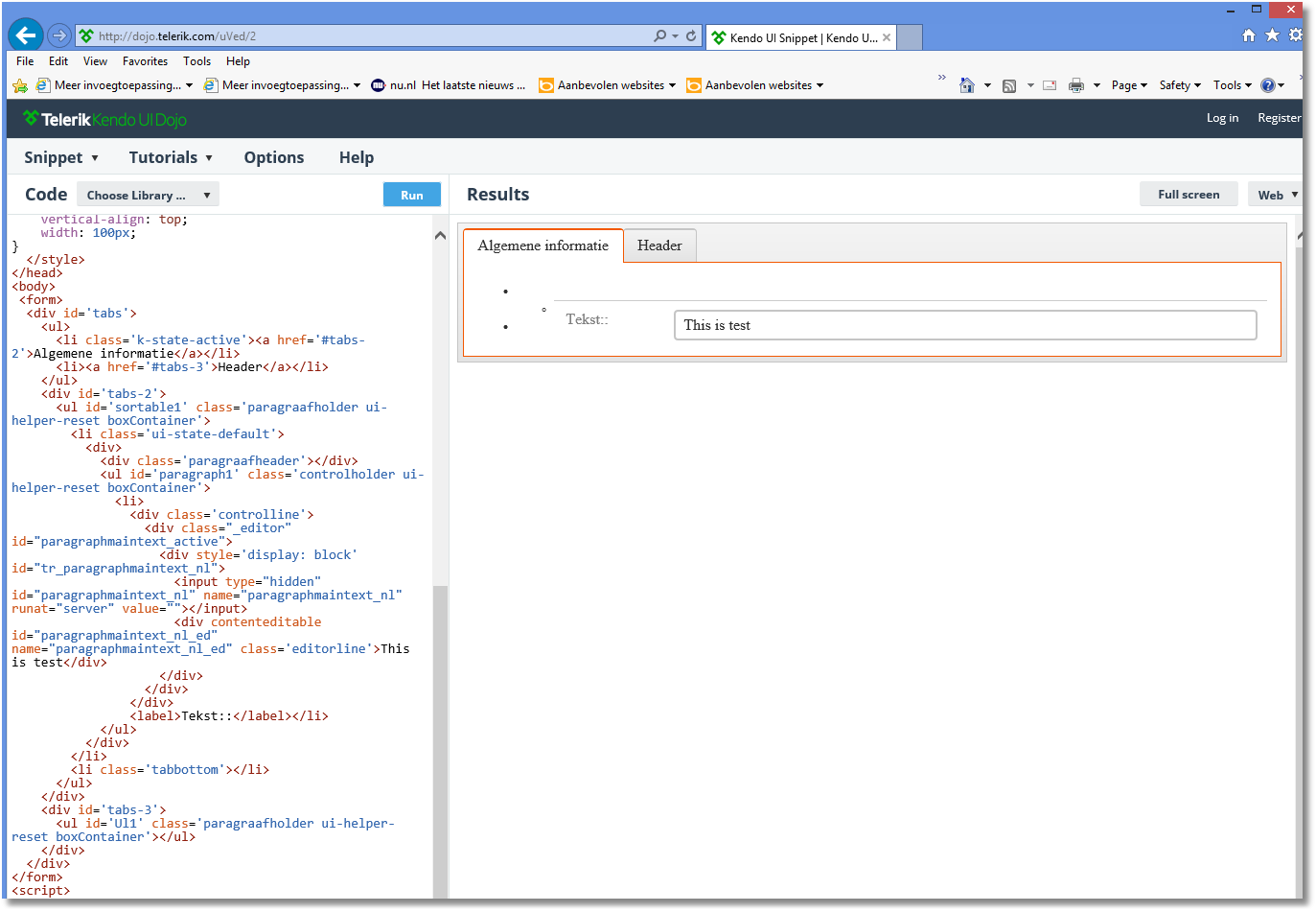Click the print icon in command bar
This screenshot has height=912, width=1316.
click(1075, 85)
